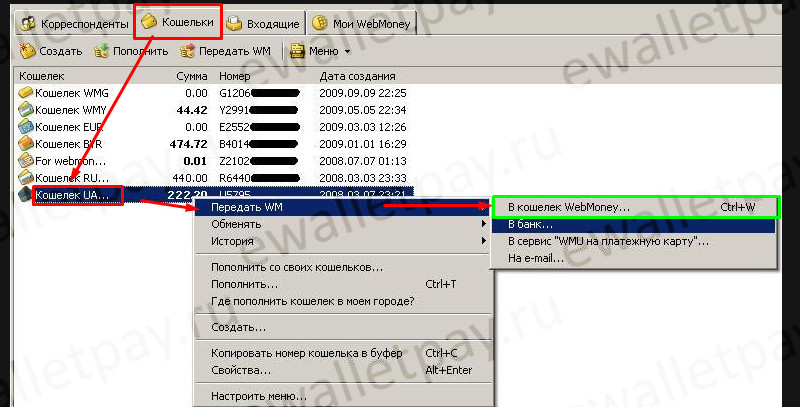This screenshot has height=407, width=800.
Task: Choose В банк... submenu item
Action: (x=634, y=224)
